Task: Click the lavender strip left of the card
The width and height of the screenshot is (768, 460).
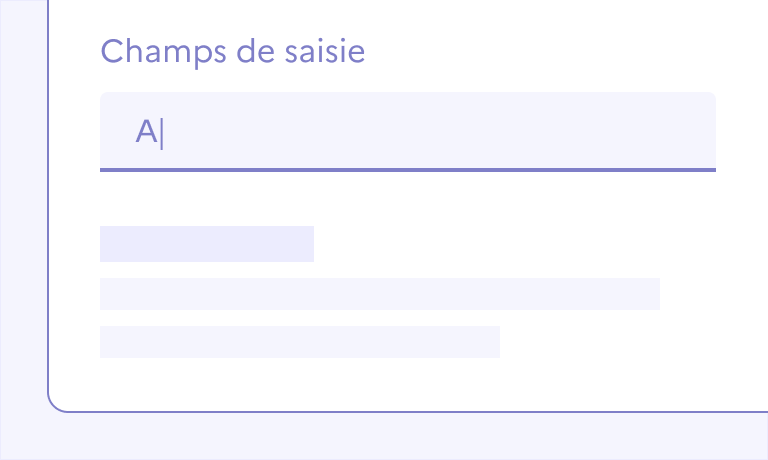Action: [x=23, y=200]
